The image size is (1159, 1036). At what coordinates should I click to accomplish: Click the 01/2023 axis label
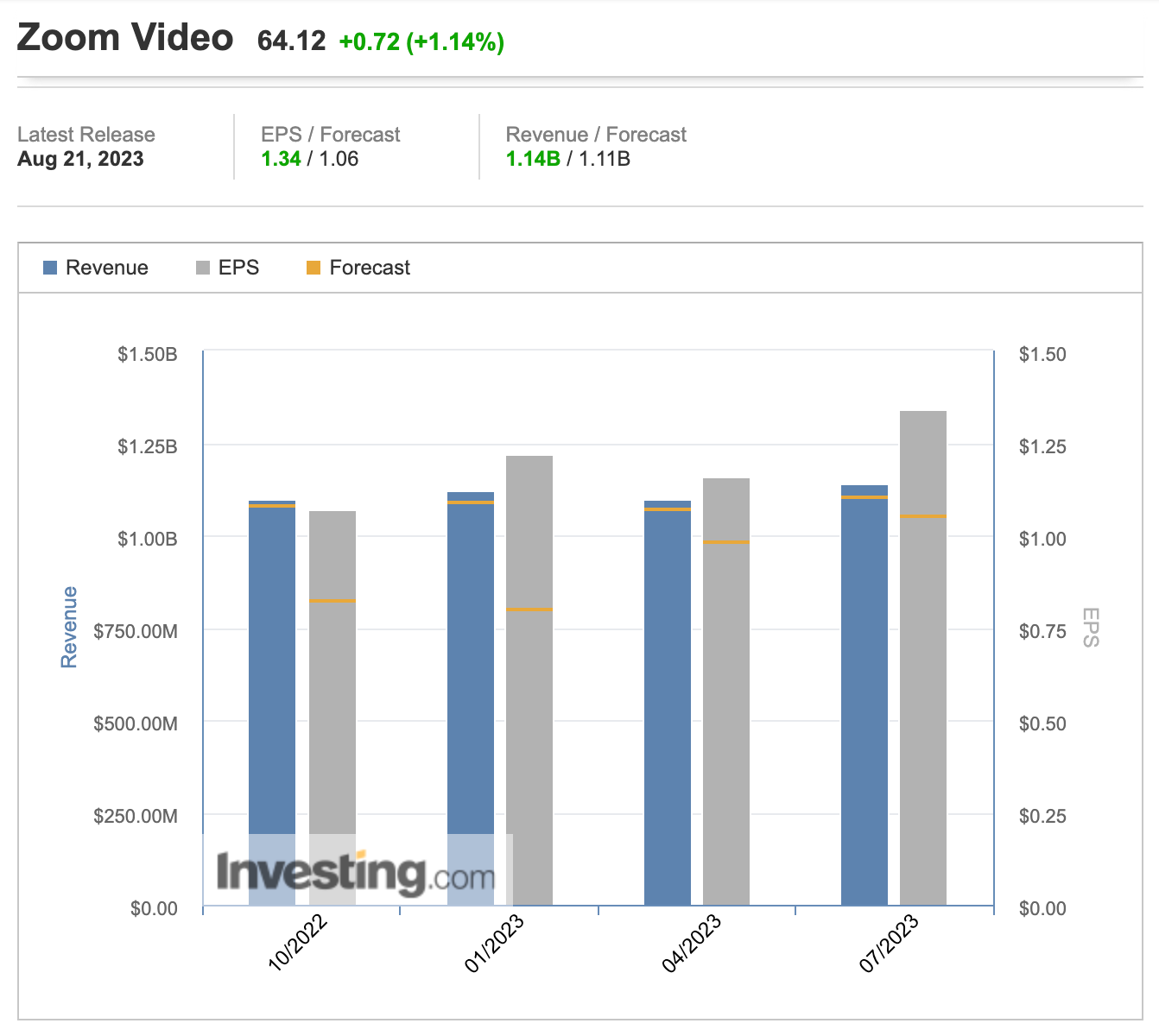coord(495,943)
